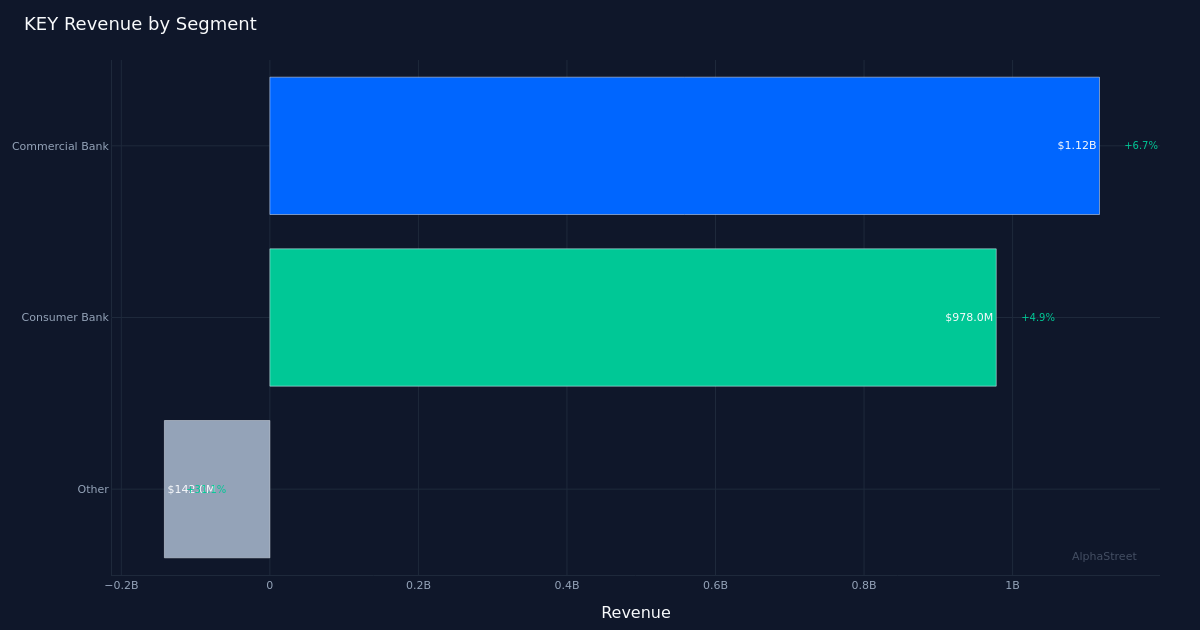Click the Consumer Bank axis label
Screen dimensions: 1200x630
(x=64, y=317)
